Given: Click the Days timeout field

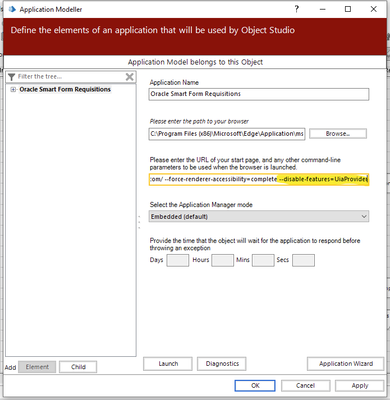Looking at the screenshot, I should tap(178, 260).
